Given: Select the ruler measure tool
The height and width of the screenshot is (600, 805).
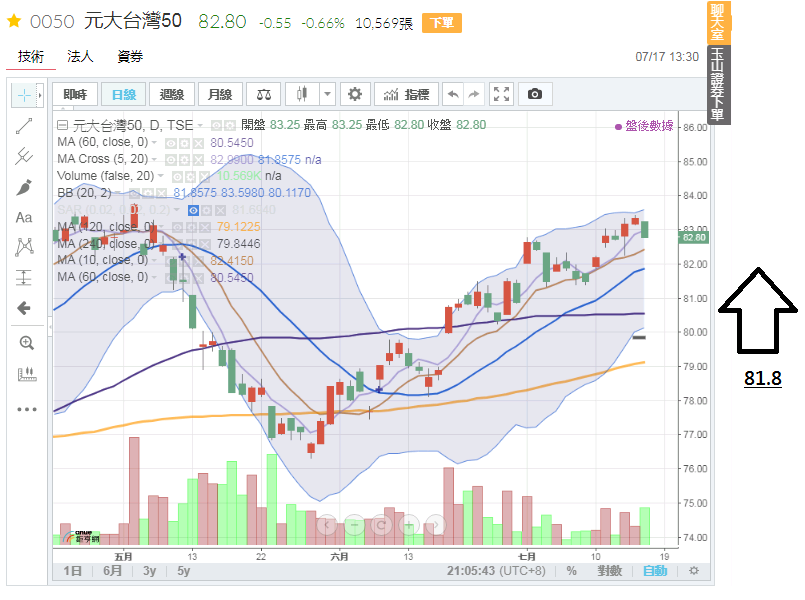Looking at the screenshot, I should [27, 374].
